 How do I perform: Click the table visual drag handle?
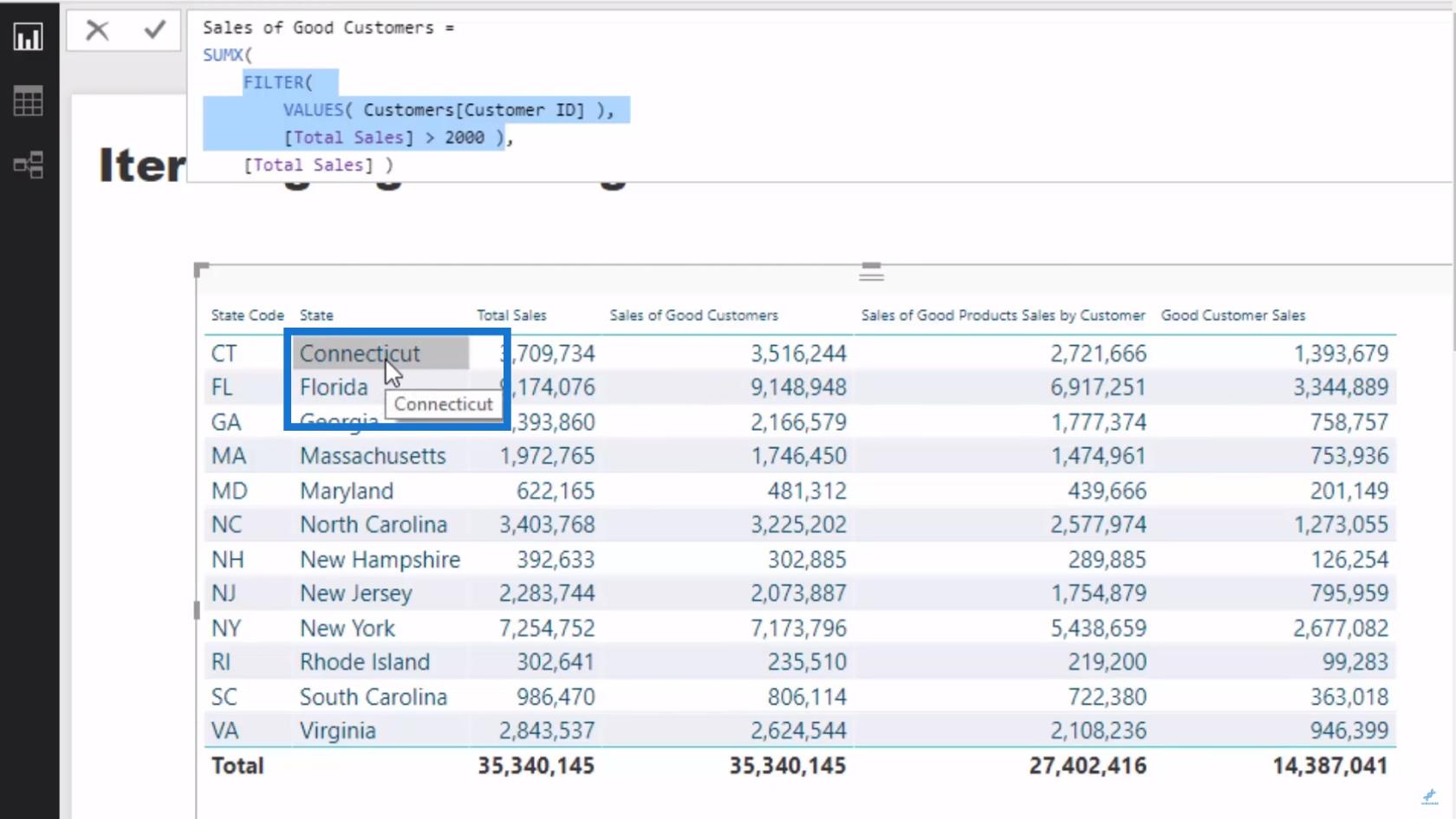871,272
